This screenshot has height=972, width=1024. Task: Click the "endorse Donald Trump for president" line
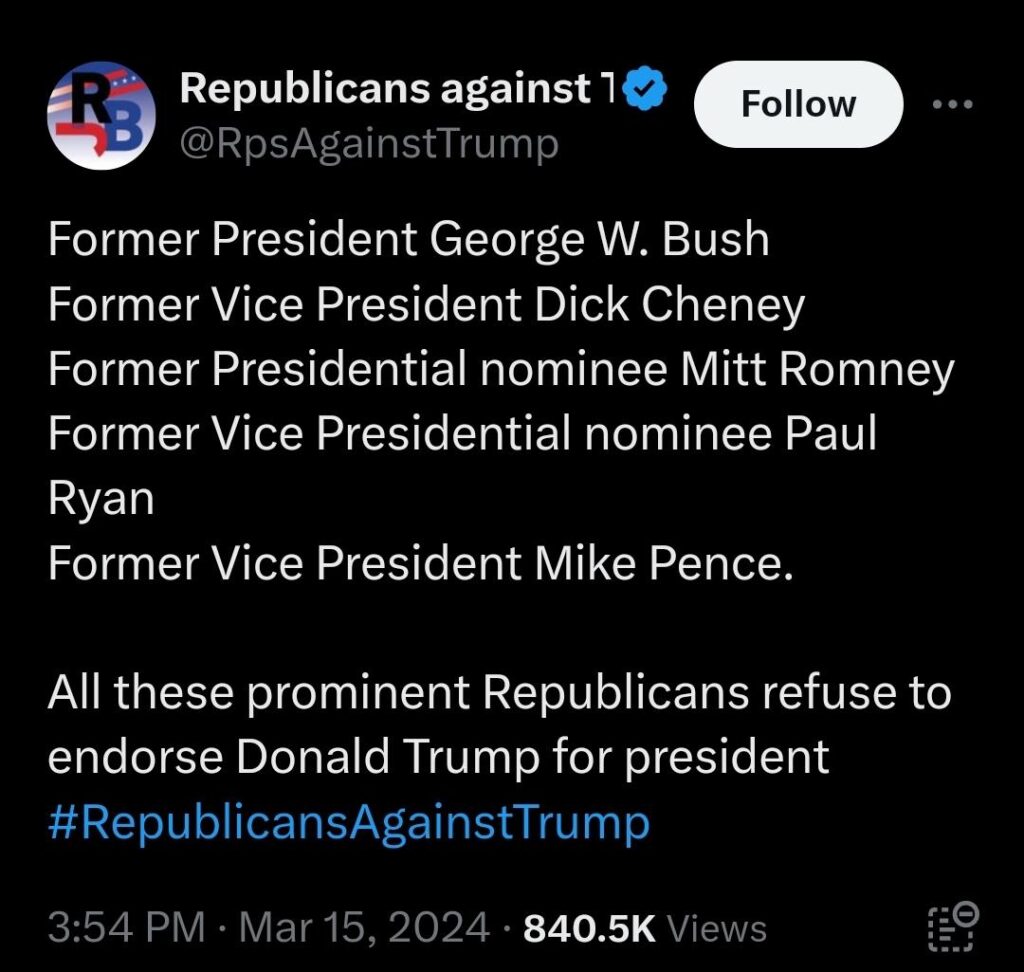click(438, 758)
